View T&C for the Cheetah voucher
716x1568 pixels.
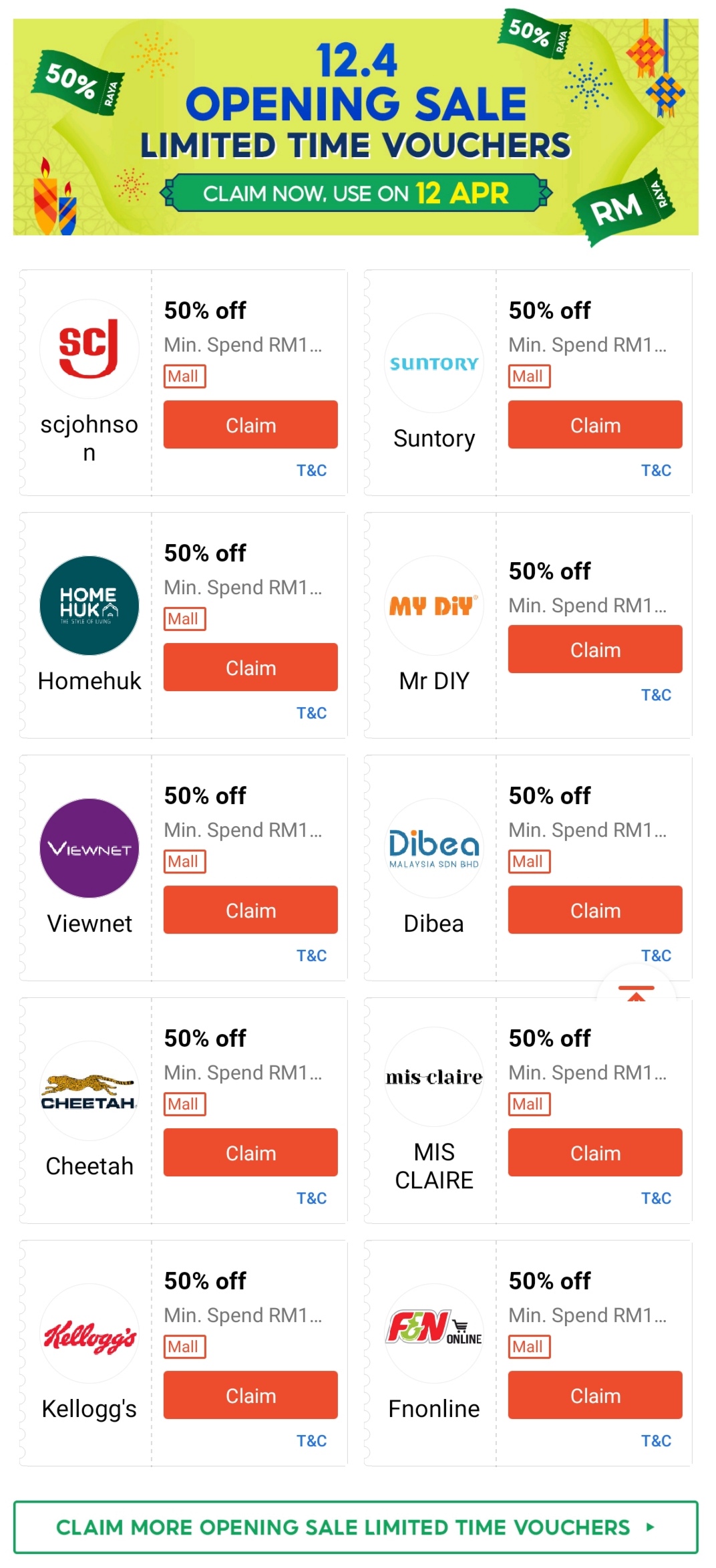click(311, 1198)
